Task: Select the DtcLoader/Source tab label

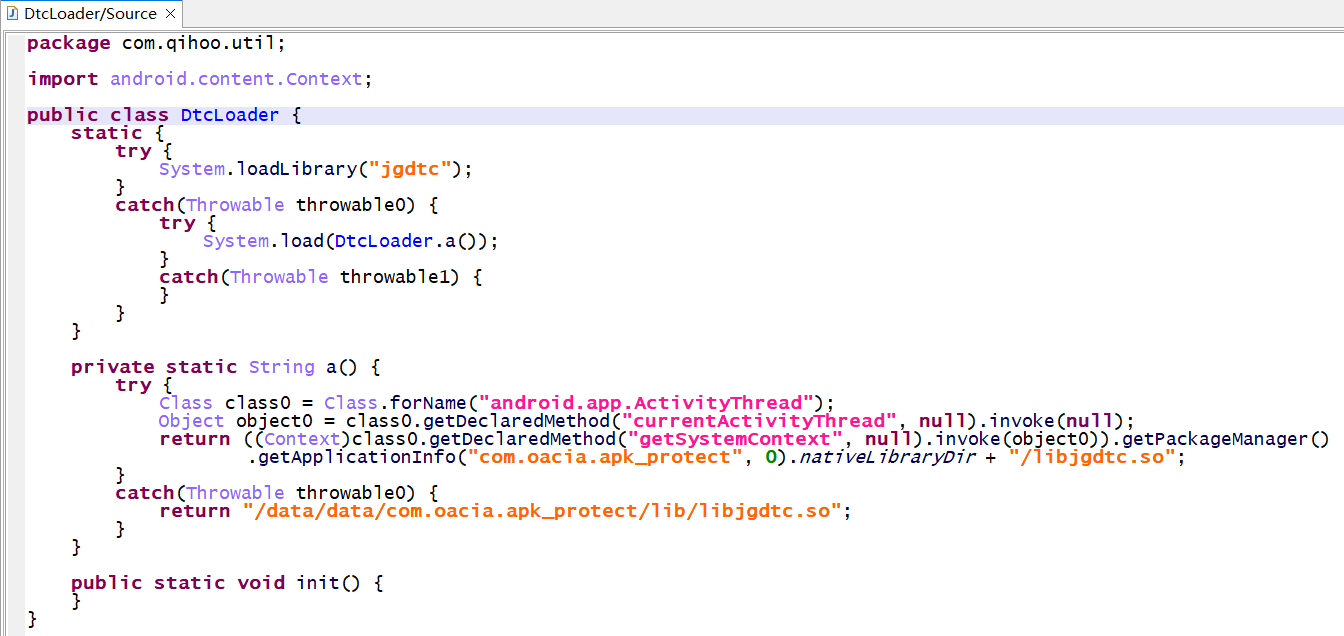Action: pos(90,14)
